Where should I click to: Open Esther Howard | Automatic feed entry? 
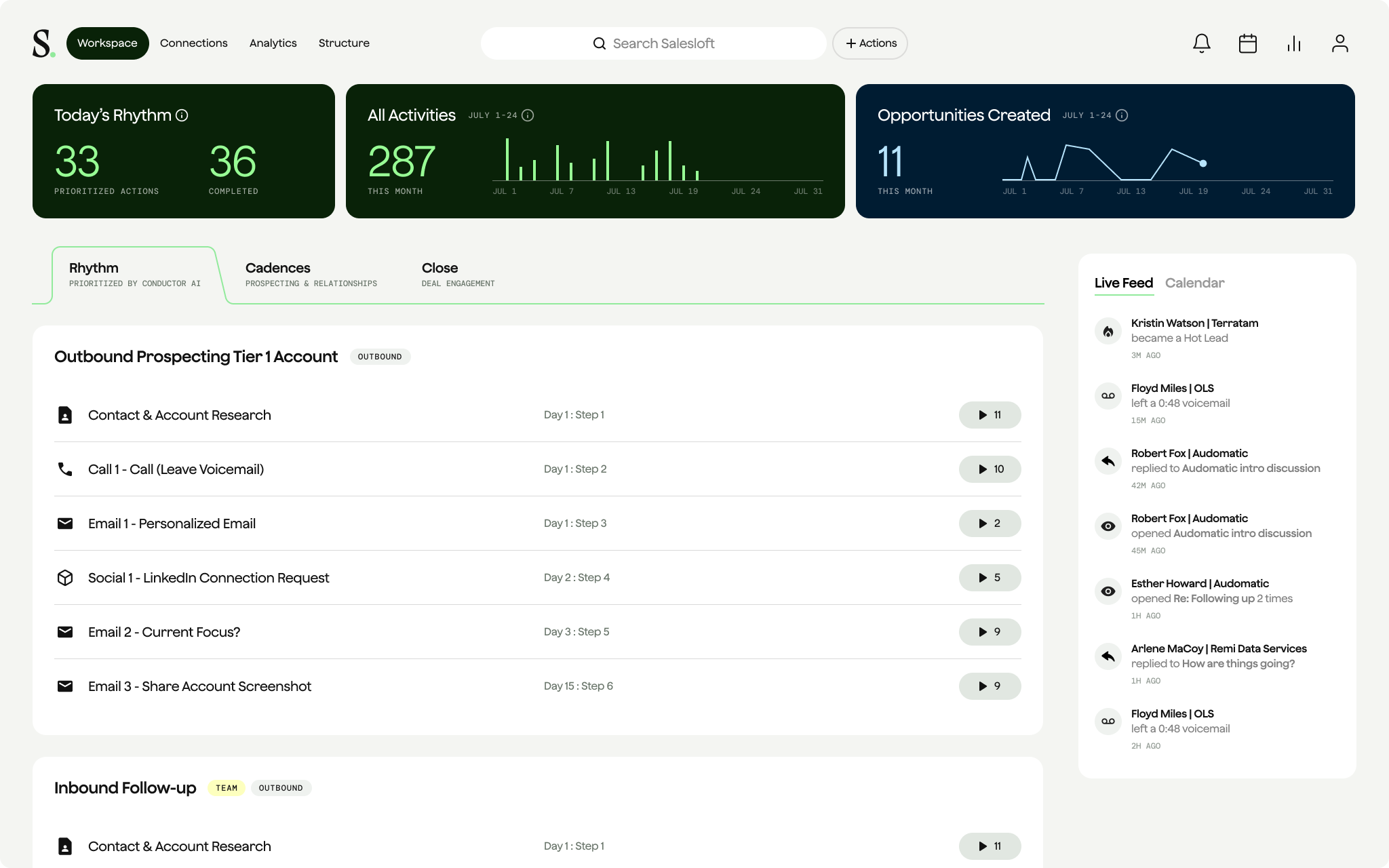(x=1200, y=584)
